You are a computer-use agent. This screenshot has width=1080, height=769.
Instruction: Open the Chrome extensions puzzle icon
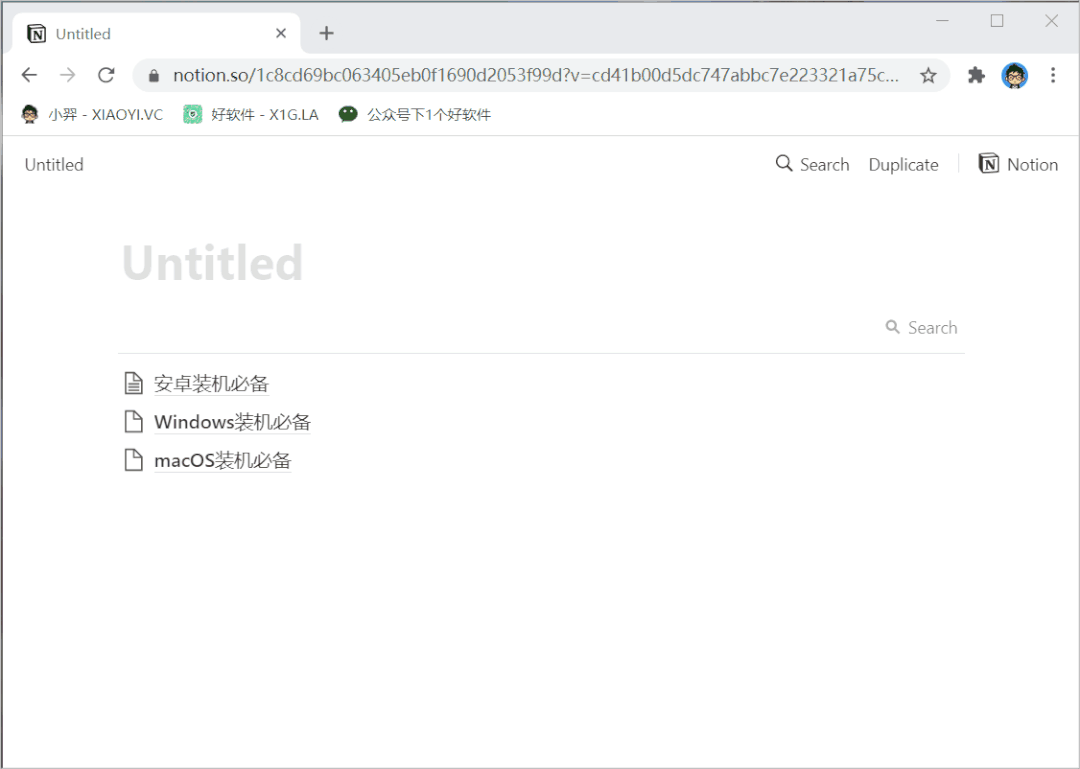976,75
